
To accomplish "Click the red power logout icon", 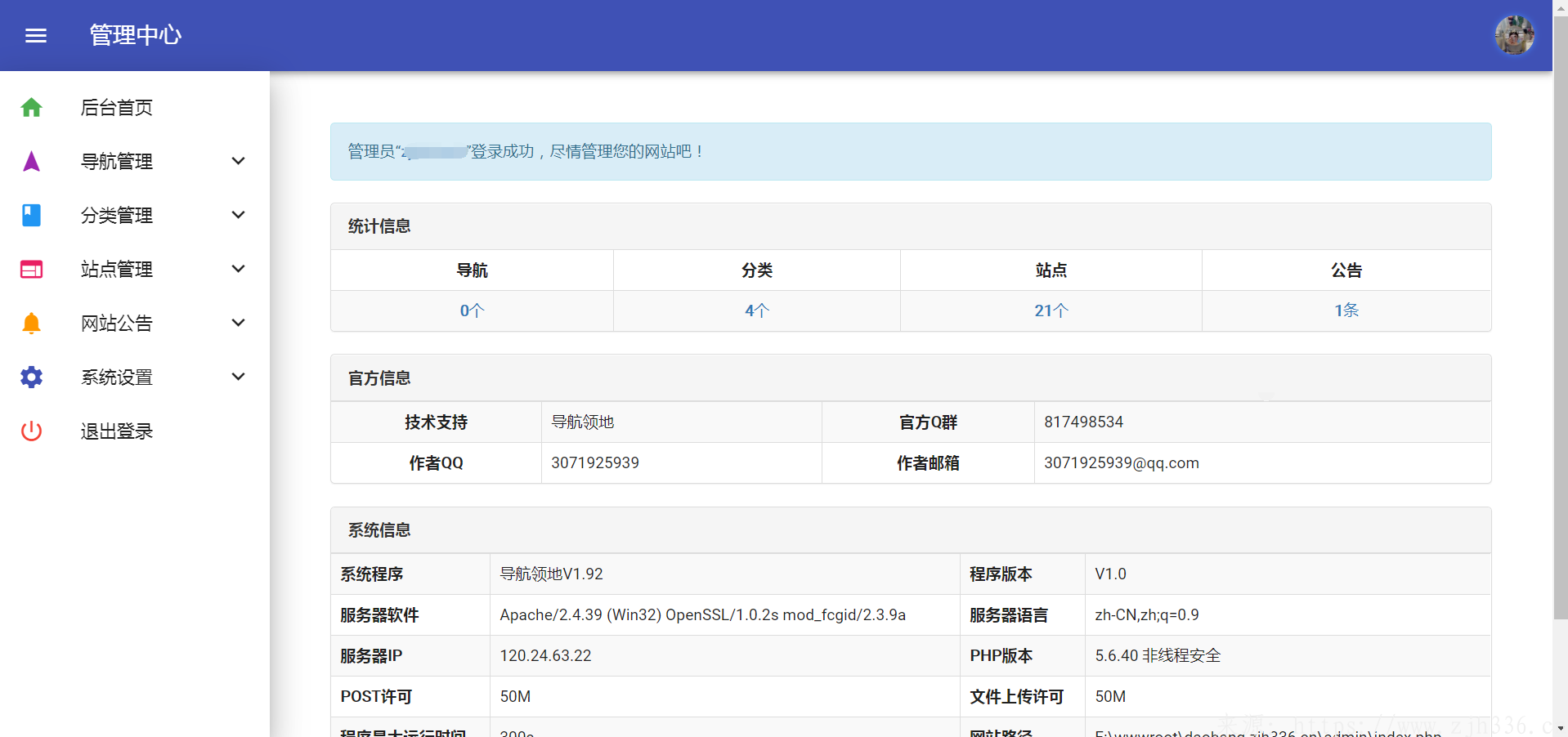I will coord(31,431).
